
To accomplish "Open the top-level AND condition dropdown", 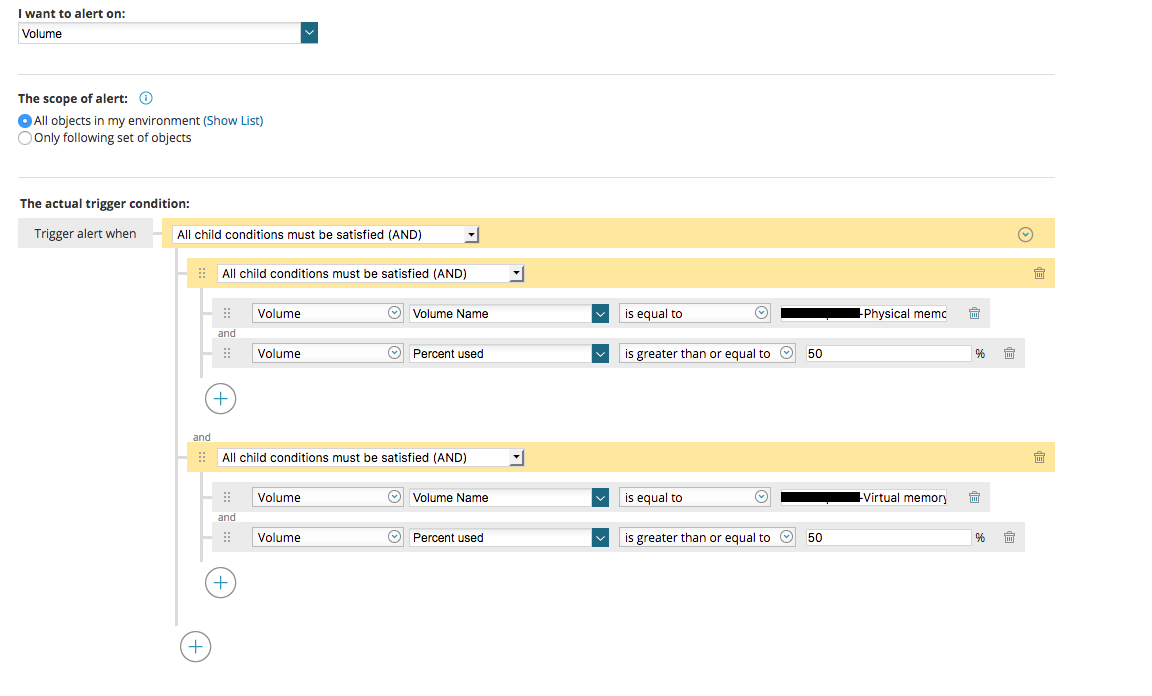I will pyautogui.click(x=326, y=234).
